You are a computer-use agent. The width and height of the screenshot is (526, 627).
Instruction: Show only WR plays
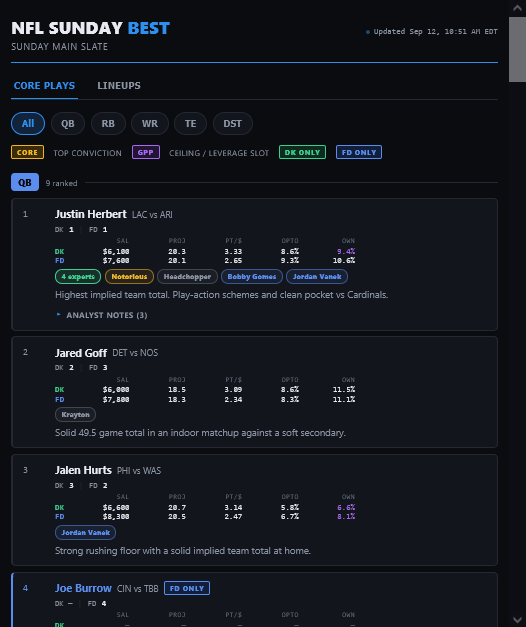pos(150,124)
